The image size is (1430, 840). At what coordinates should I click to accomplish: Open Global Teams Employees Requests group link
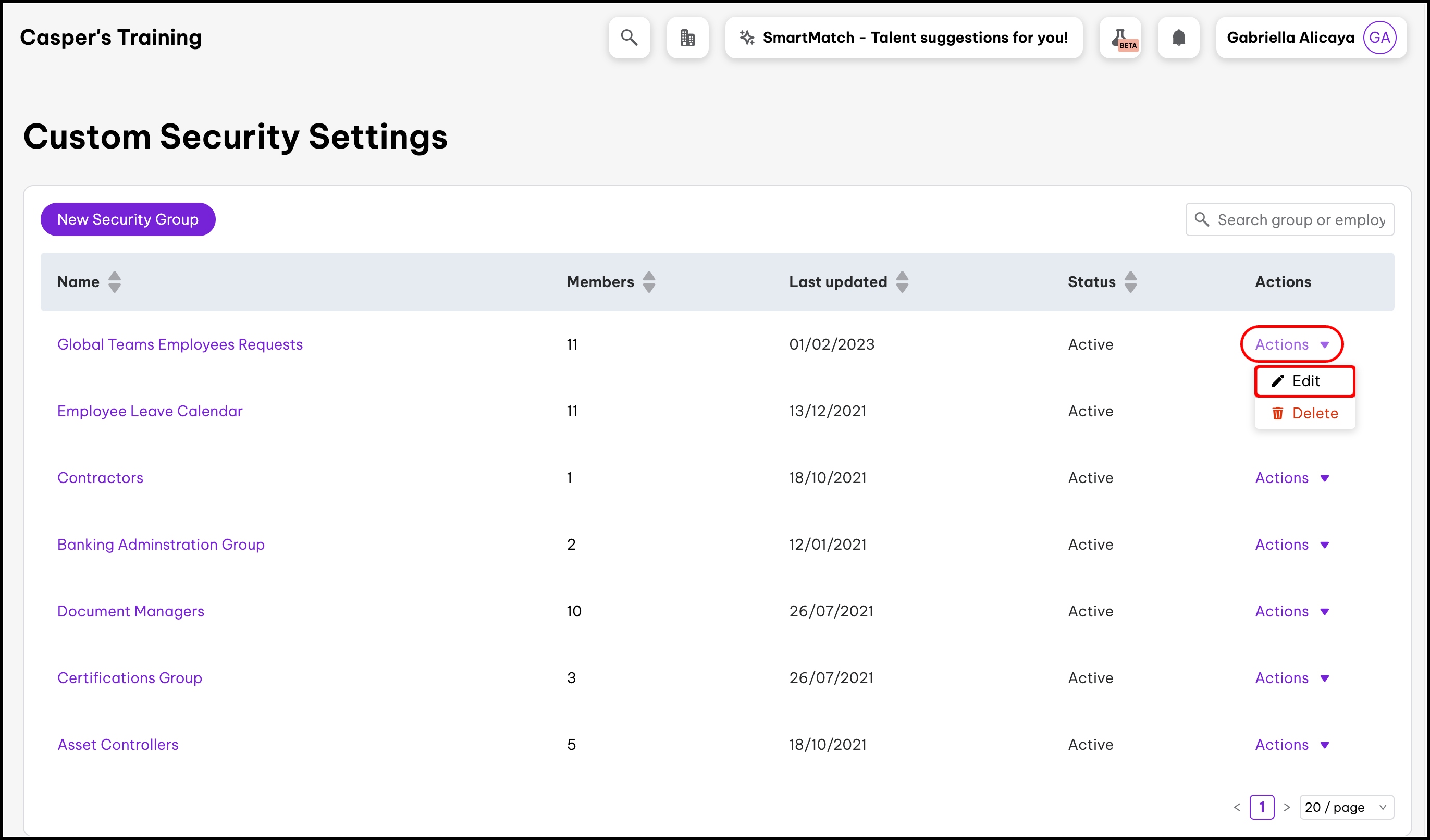click(x=180, y=344)
